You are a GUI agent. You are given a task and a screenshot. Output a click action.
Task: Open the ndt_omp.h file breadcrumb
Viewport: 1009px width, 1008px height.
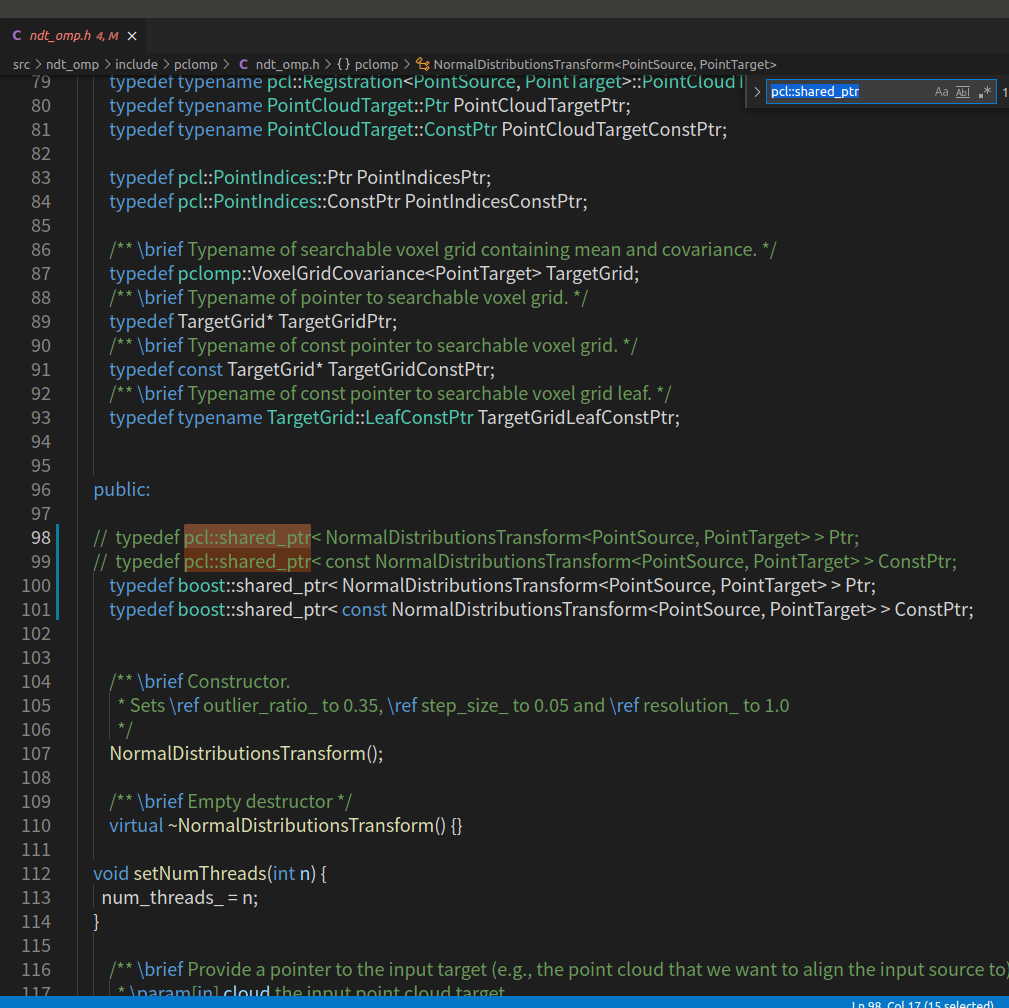pyautogui.click(x=287, y=64)
